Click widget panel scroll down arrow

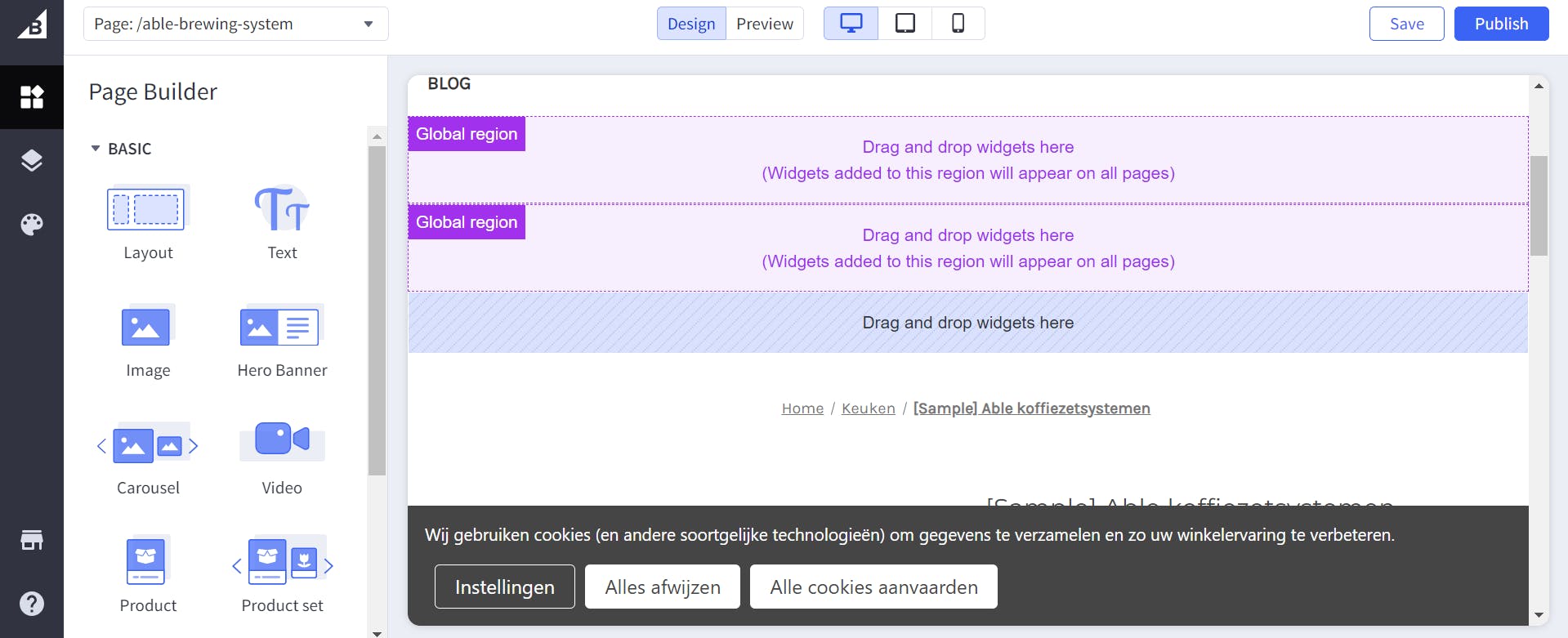click(x=377, y=633)
